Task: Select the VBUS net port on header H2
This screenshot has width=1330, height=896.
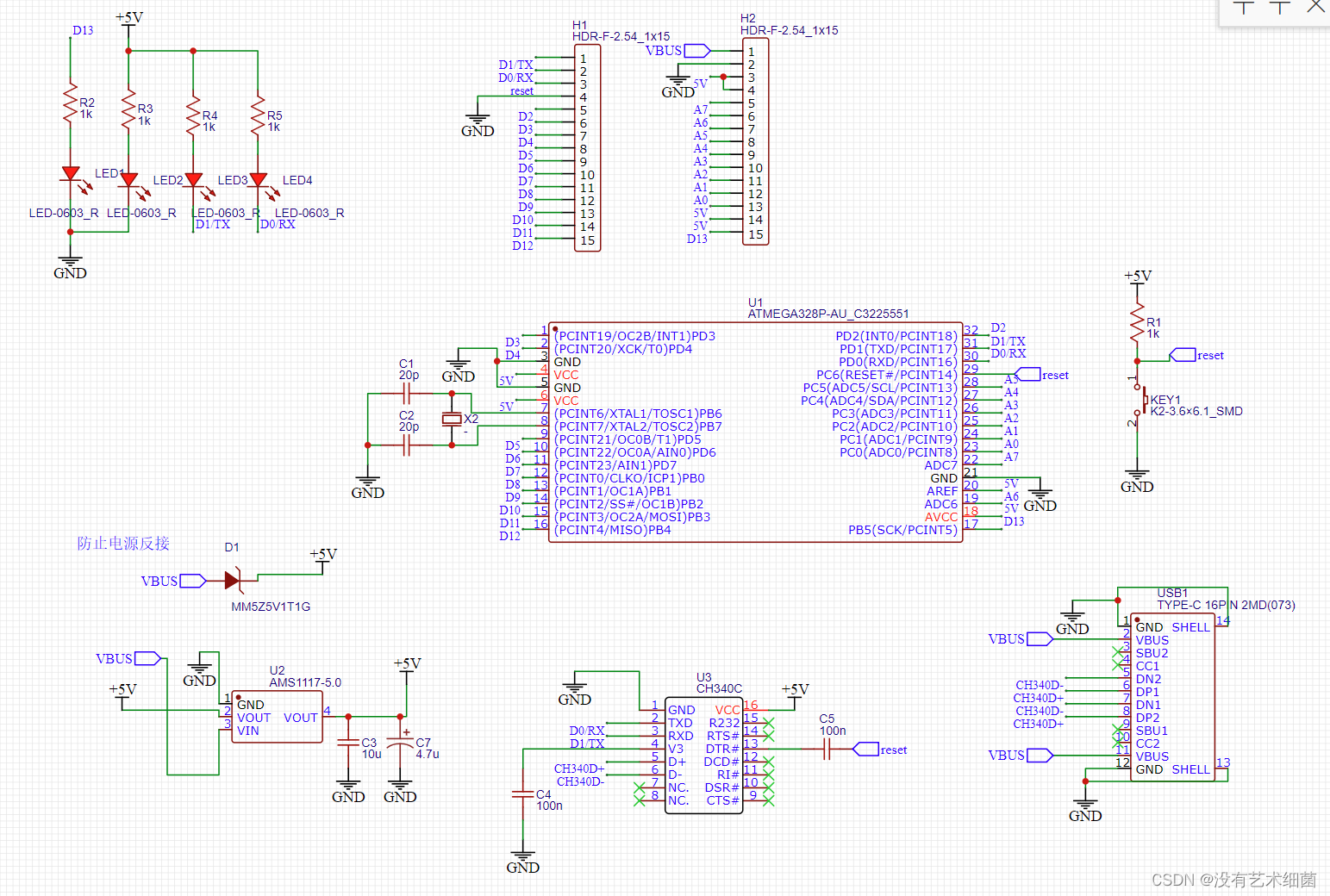Action: coord(677,51)
